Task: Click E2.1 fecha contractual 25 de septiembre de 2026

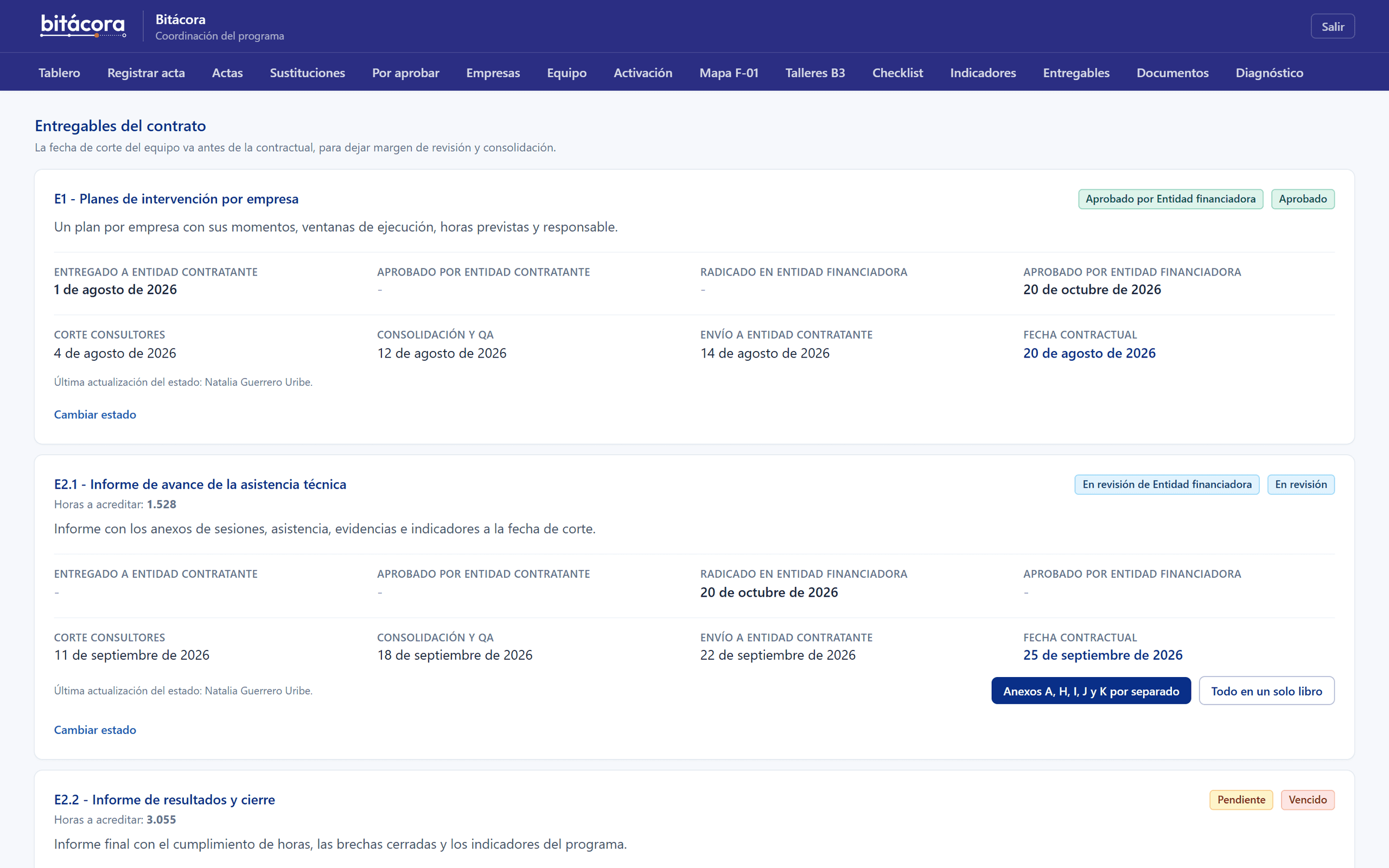Action: (1103, 655)
